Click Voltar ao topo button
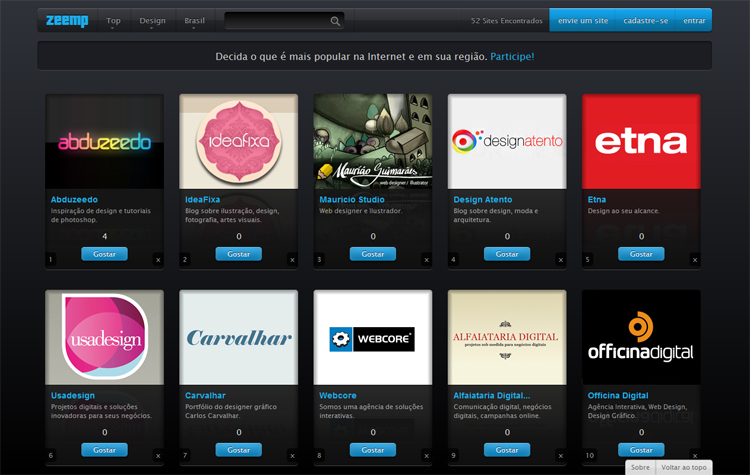The height and width of the screenshot is (475, 750). click(684, 467)
